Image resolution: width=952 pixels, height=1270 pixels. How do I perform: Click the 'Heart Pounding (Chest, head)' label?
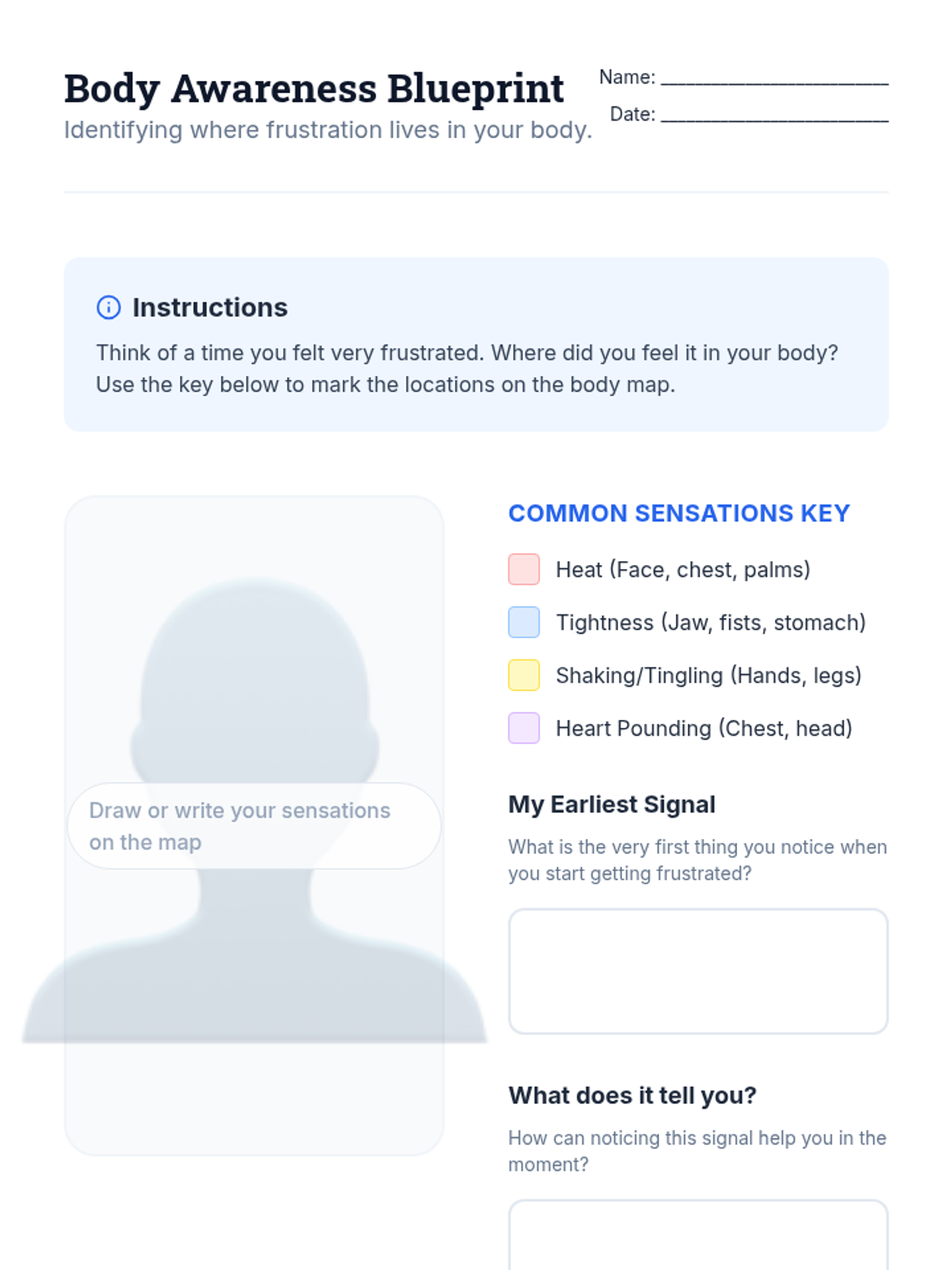[x=704, y=729]
